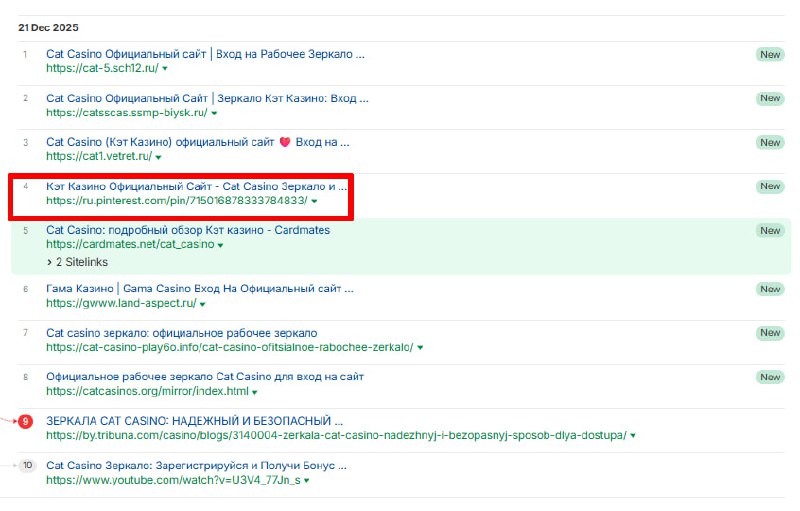The width and height of the screenshot is (800, 511).
Task: Click the cat-casino-play60.info dropdown arrow
Action: click(x=421, y=348)
